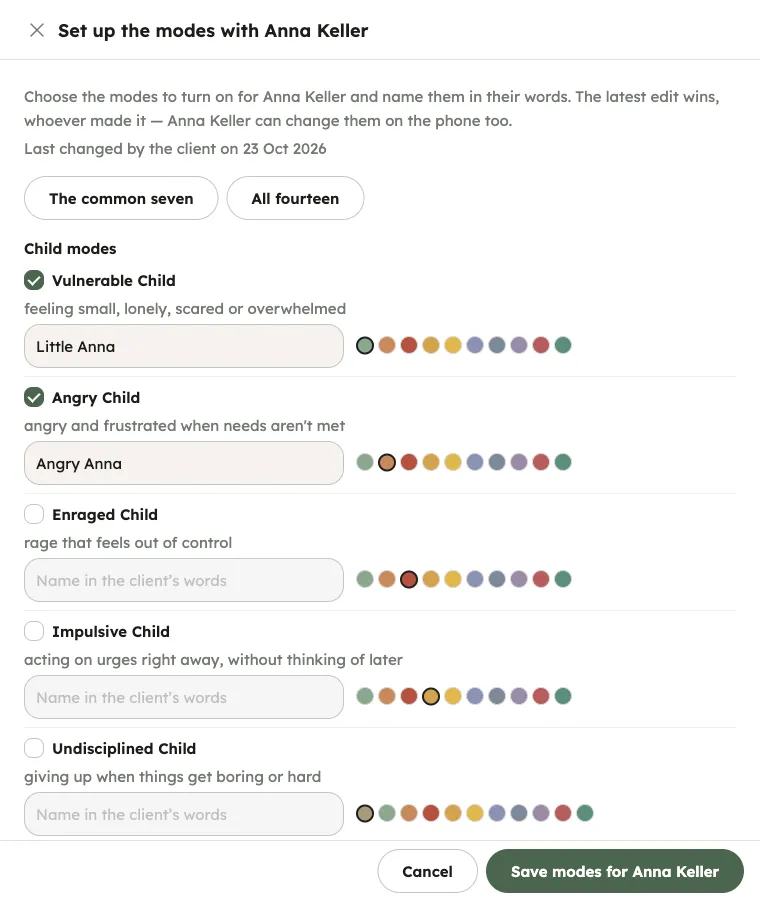This screenshot has width=760, height=901.
Task: Edit the Angry Anna name field
Action: 184,463
